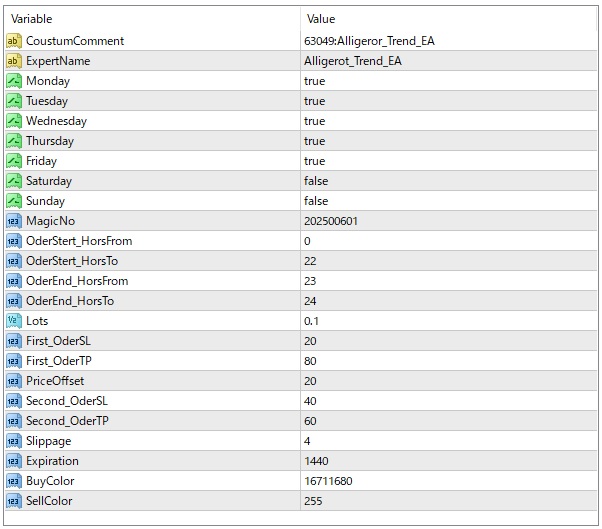
Task: Open the Thursday value dropdown
Action: coord(314,141)
